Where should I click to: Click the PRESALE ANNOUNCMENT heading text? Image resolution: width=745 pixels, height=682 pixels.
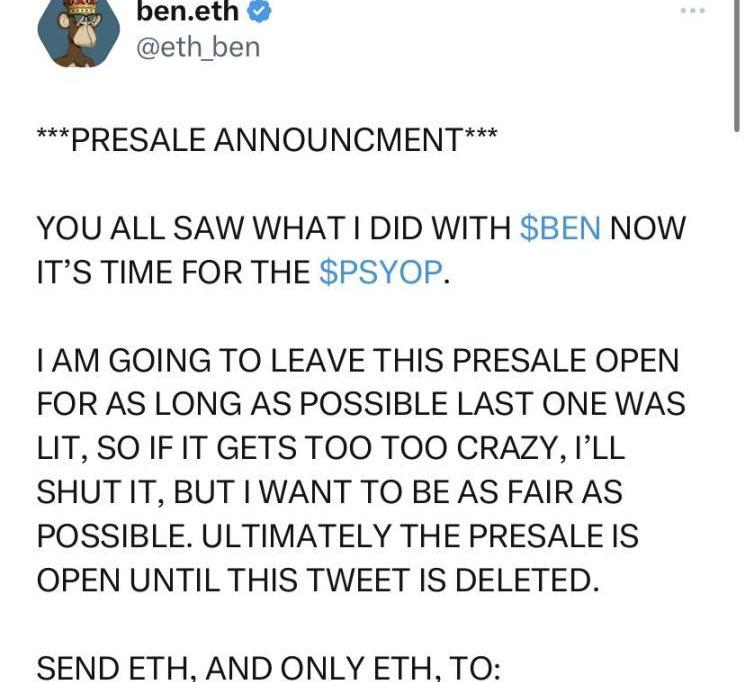pyautogui.click(x=267, y=140)
